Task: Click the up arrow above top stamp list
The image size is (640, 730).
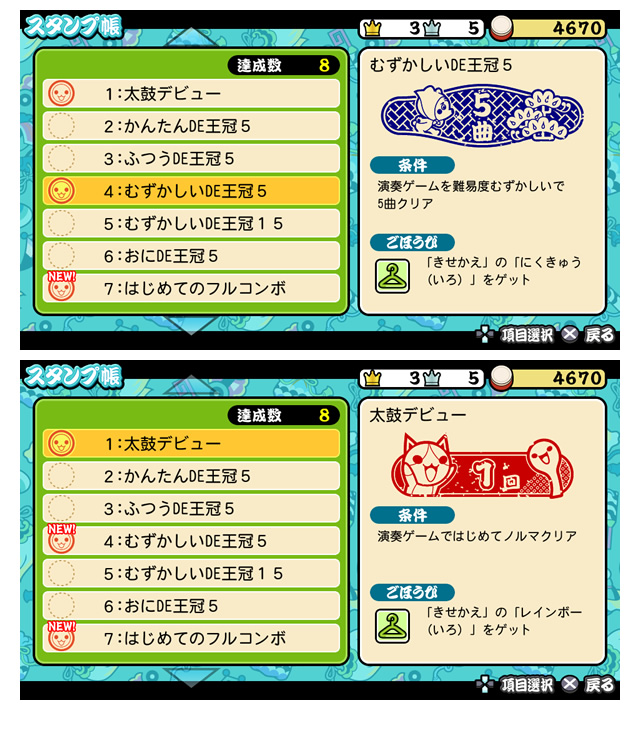Action: point(191,38)
